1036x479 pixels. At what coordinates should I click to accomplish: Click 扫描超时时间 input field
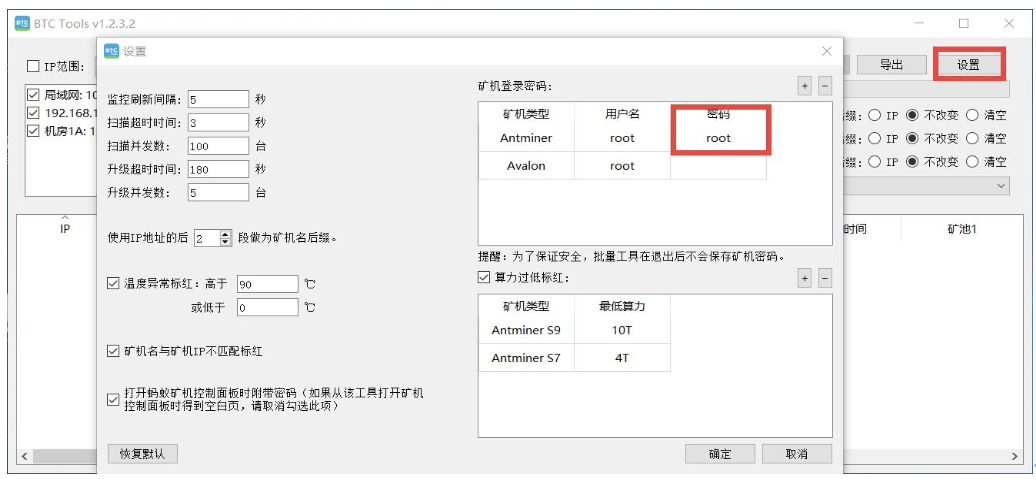click(x=218, y=122)
